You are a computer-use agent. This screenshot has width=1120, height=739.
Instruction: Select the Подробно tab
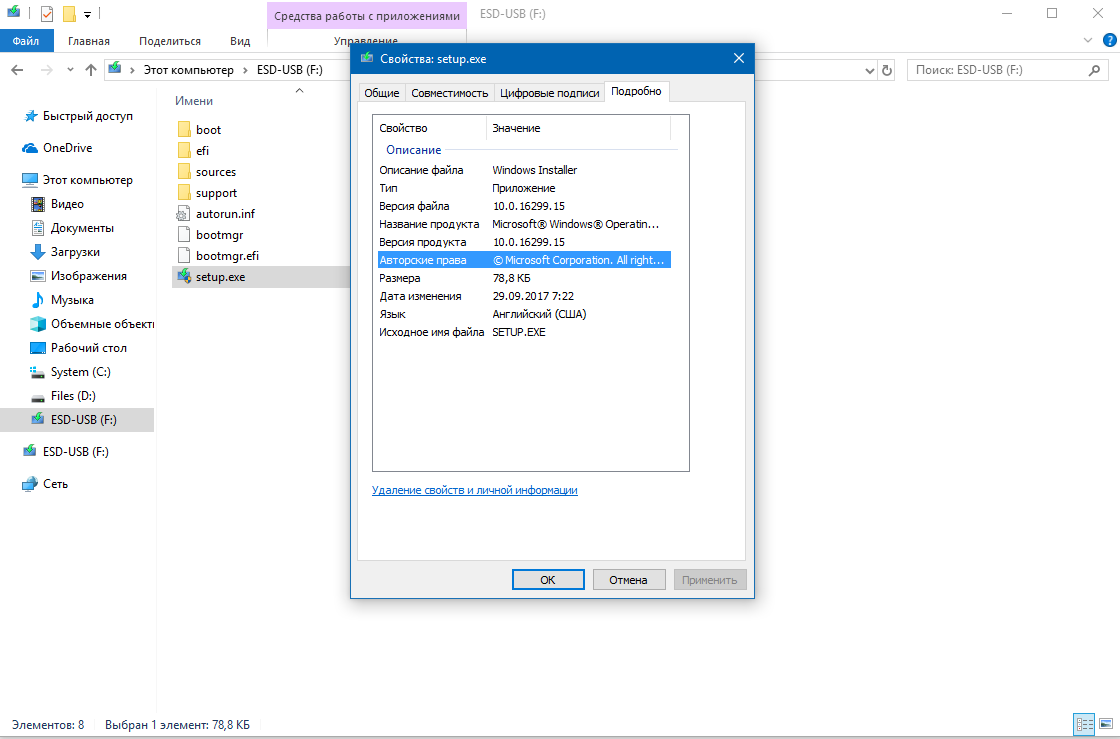tap(636, 91)
